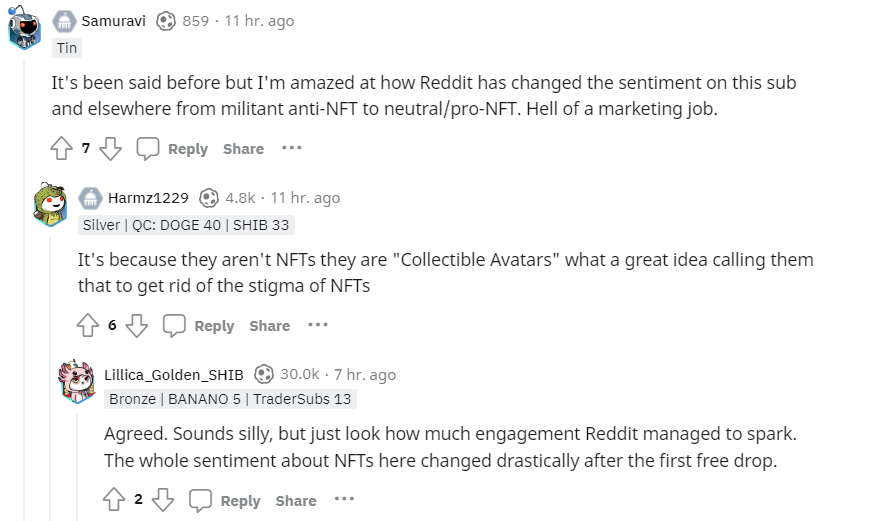Downvote Lillica_Golden_SHIB's comment
The height and width of the screenshot is (521, 882).
pos(163,501)
